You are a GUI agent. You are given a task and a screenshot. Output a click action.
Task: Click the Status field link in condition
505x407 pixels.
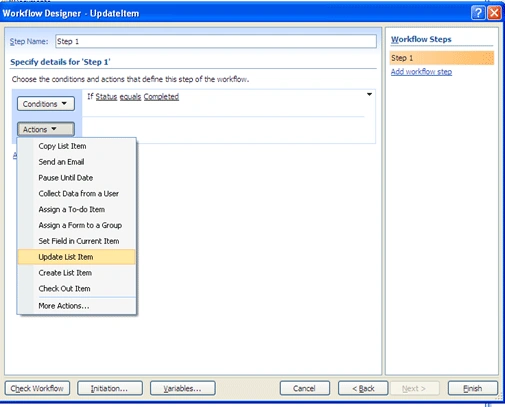106,97
